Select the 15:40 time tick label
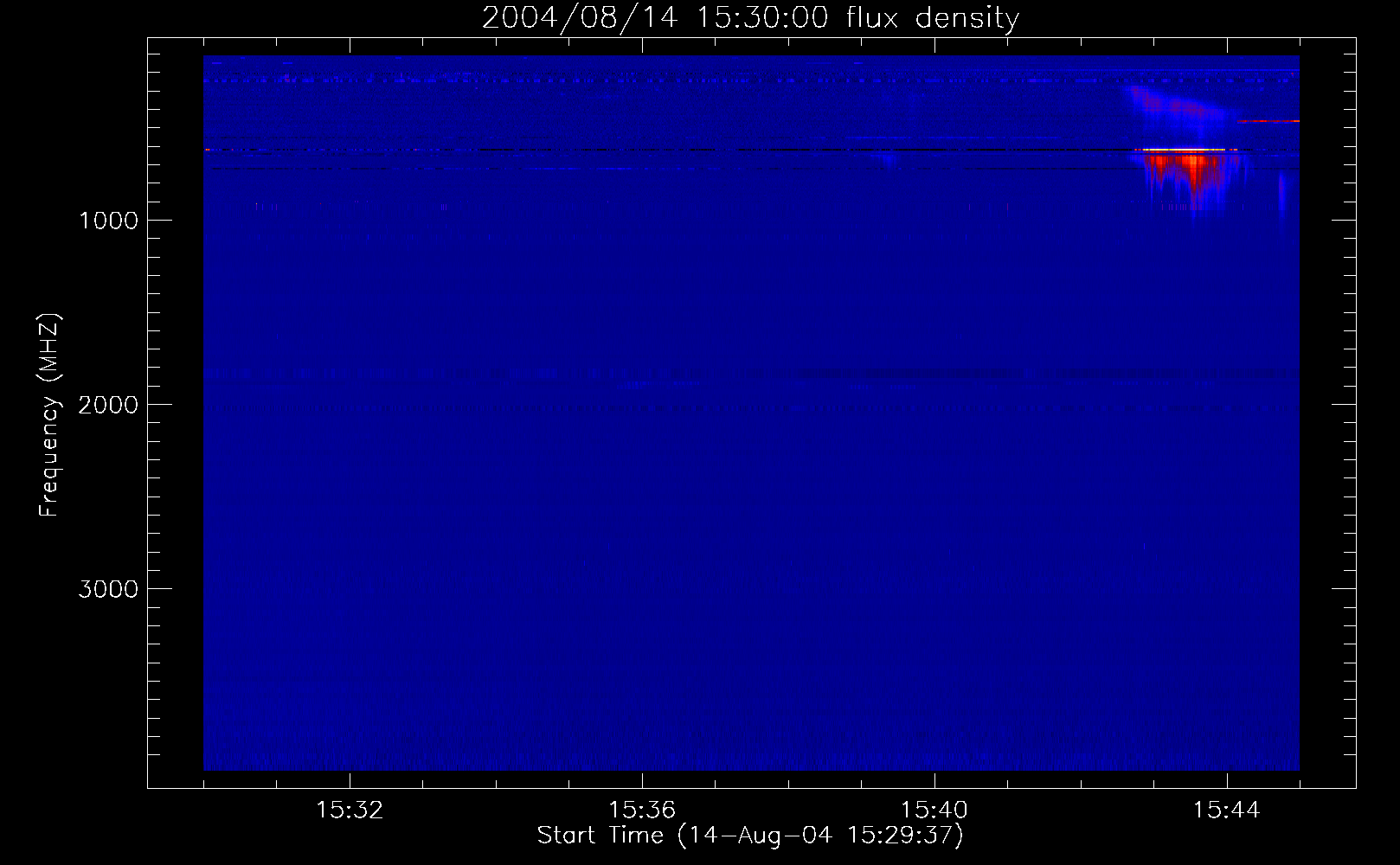 pos(934,811)
